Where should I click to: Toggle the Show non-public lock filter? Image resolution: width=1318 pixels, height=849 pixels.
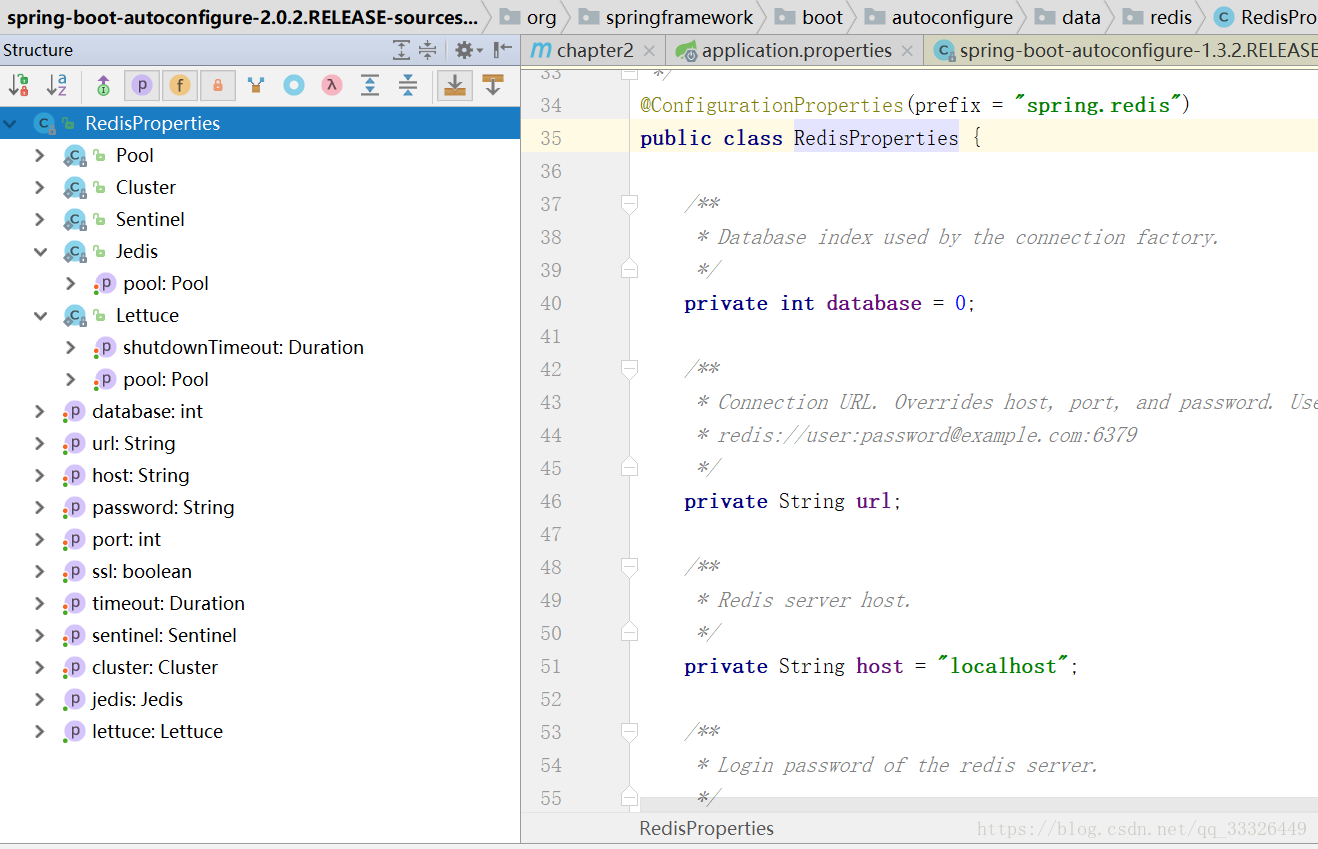(x=217, y=86)
